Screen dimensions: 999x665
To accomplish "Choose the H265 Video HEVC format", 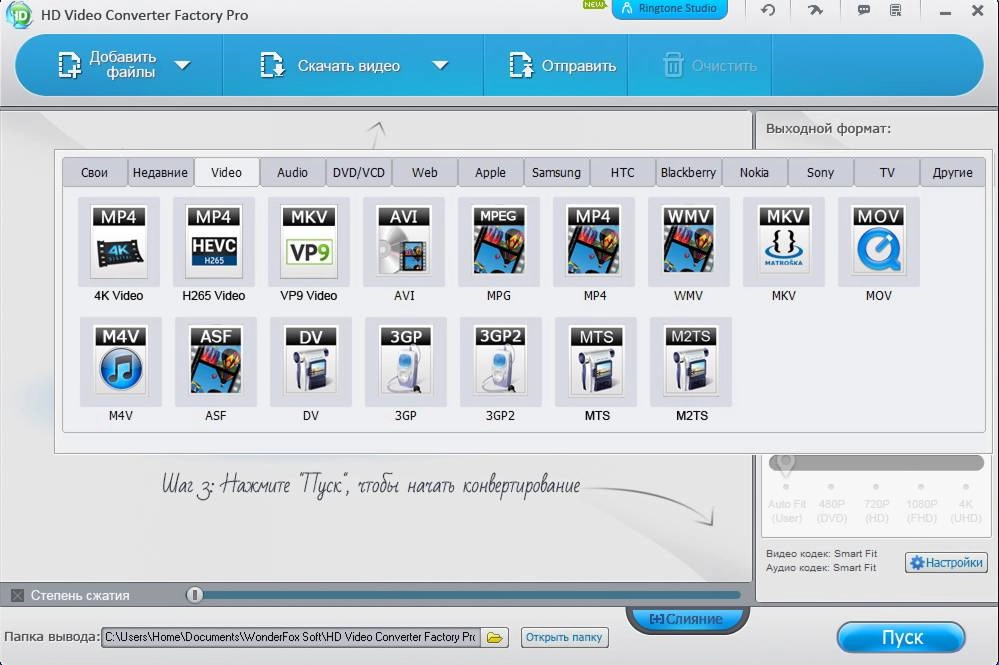I will pyautogui.click(x=213, y=242).
